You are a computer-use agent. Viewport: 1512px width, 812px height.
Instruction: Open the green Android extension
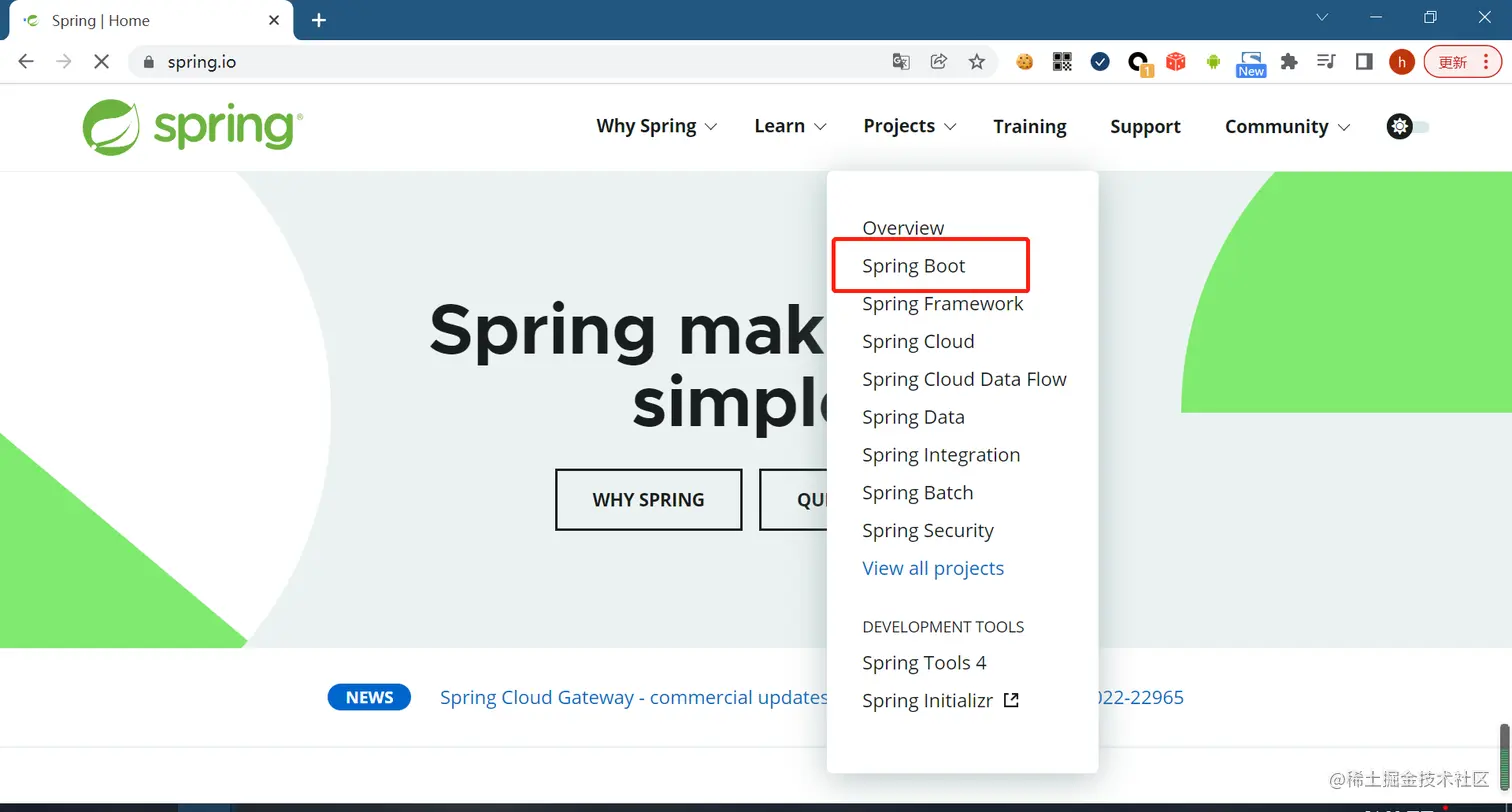tap(1213, 62)
